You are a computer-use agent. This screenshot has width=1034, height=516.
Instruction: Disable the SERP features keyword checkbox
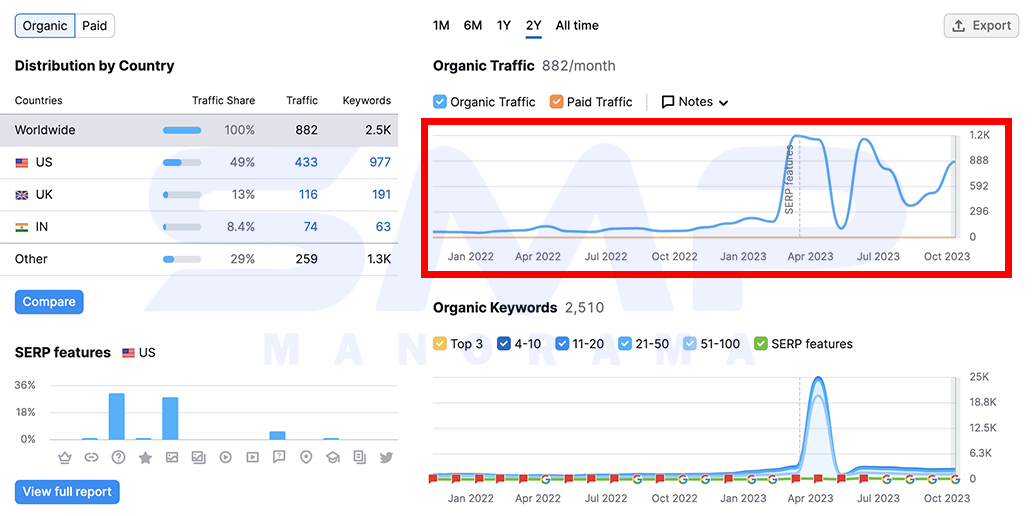(760, 344)
